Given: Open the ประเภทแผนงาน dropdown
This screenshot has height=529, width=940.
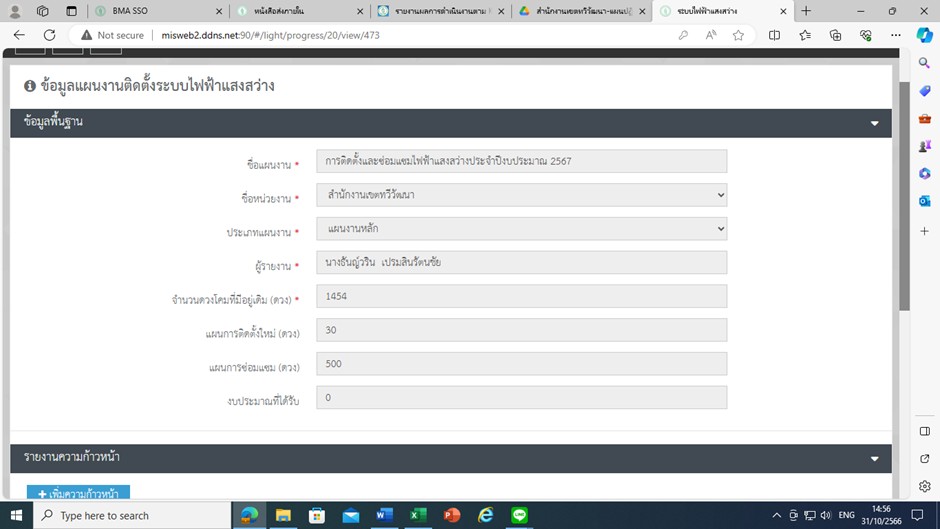Looking at the screenshot, I should pyautogui.click(x=521, y=229).
